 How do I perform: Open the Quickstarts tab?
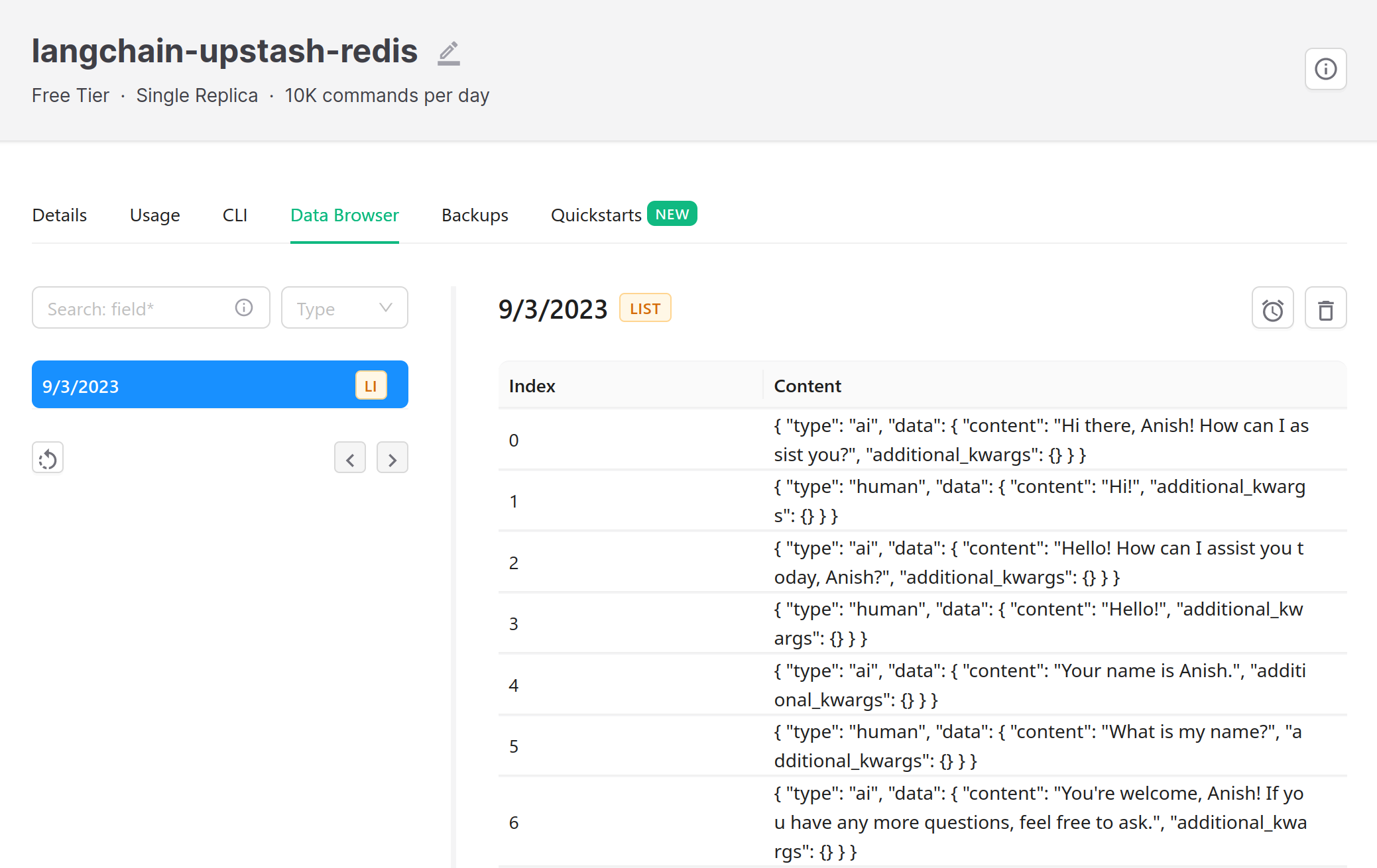(596, 215)
